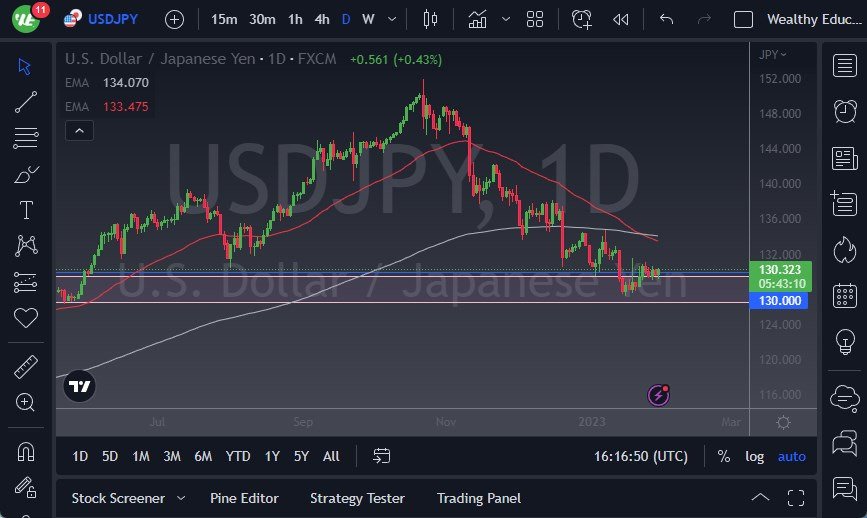Select the trend line drawing tool
Viewport: 867px width, 518px height.
25,101
